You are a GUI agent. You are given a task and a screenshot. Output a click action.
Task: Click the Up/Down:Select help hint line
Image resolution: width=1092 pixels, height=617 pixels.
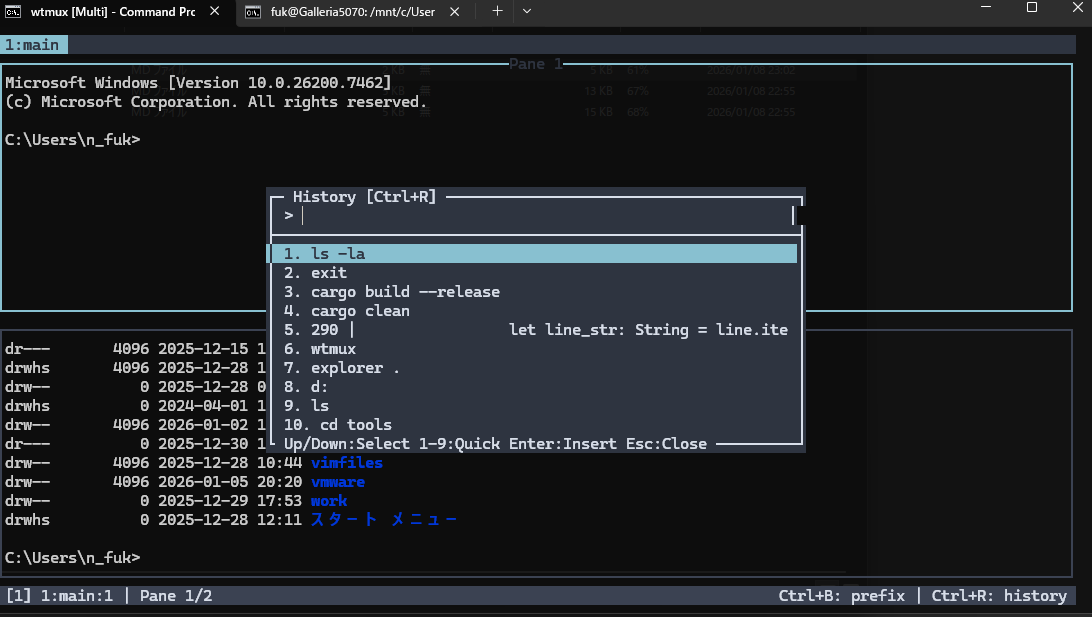click(x=495, y=444)
